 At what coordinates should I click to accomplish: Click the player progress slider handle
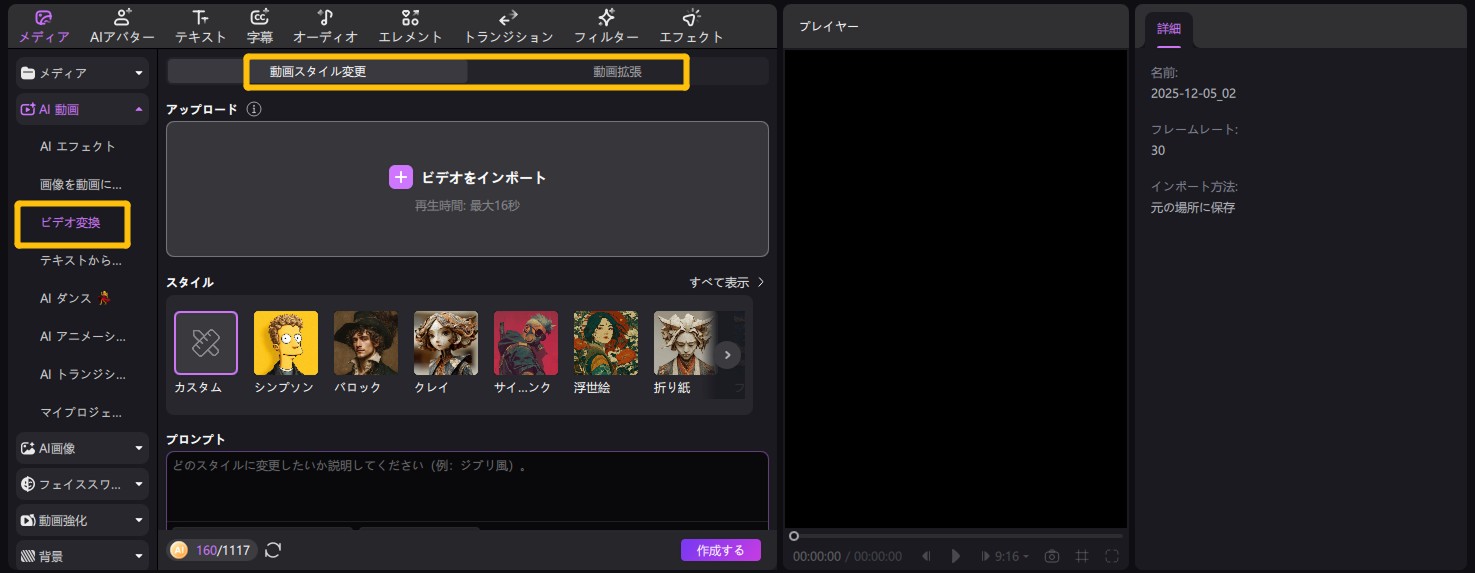pos(794,536)
